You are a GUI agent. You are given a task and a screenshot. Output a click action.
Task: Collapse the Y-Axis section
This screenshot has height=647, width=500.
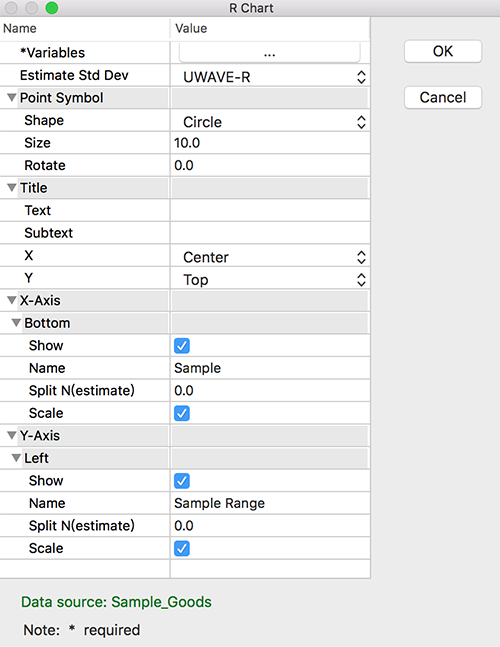(x=12, y=436)
